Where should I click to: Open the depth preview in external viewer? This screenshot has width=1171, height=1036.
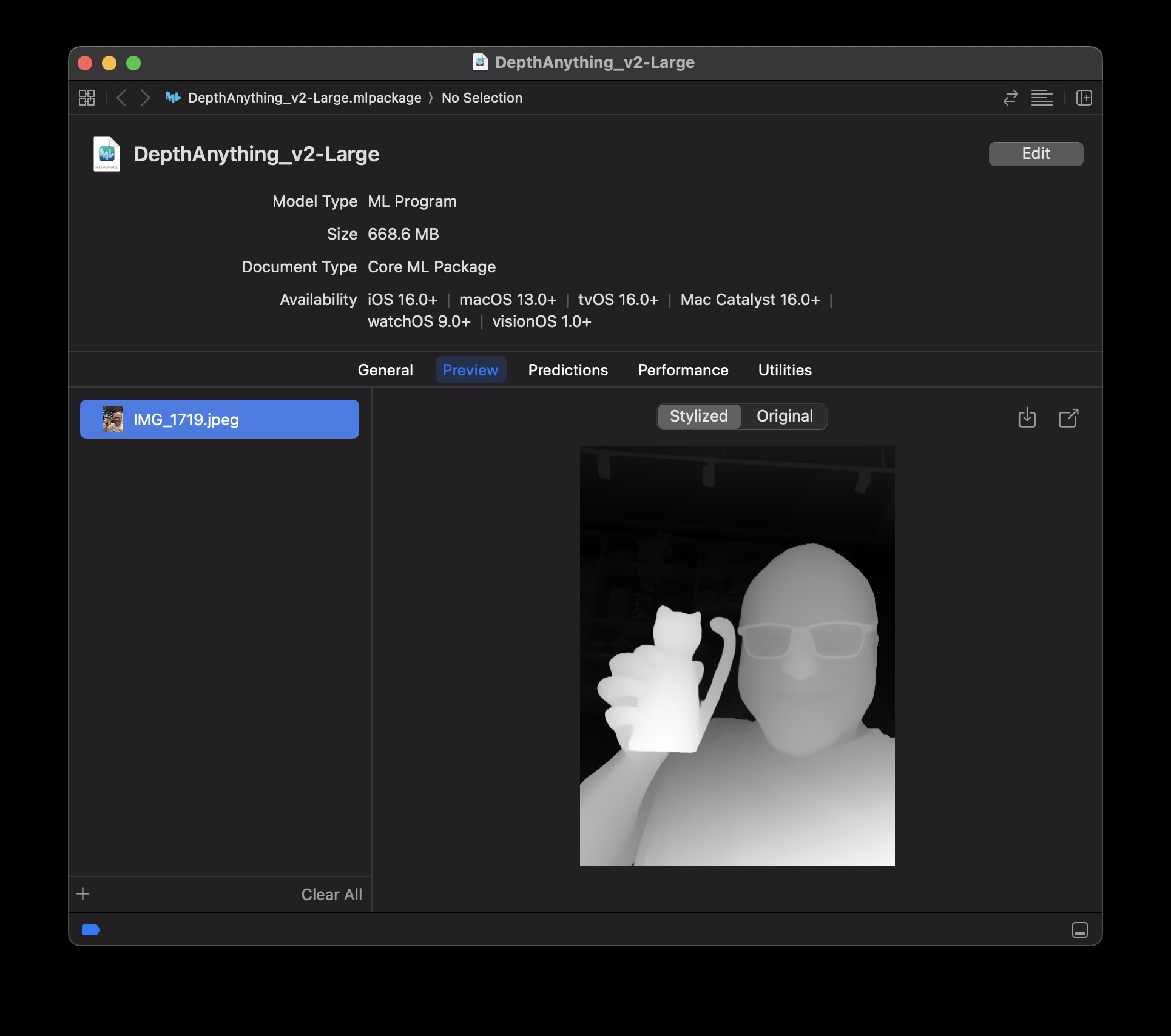[x=1068, y=418]
